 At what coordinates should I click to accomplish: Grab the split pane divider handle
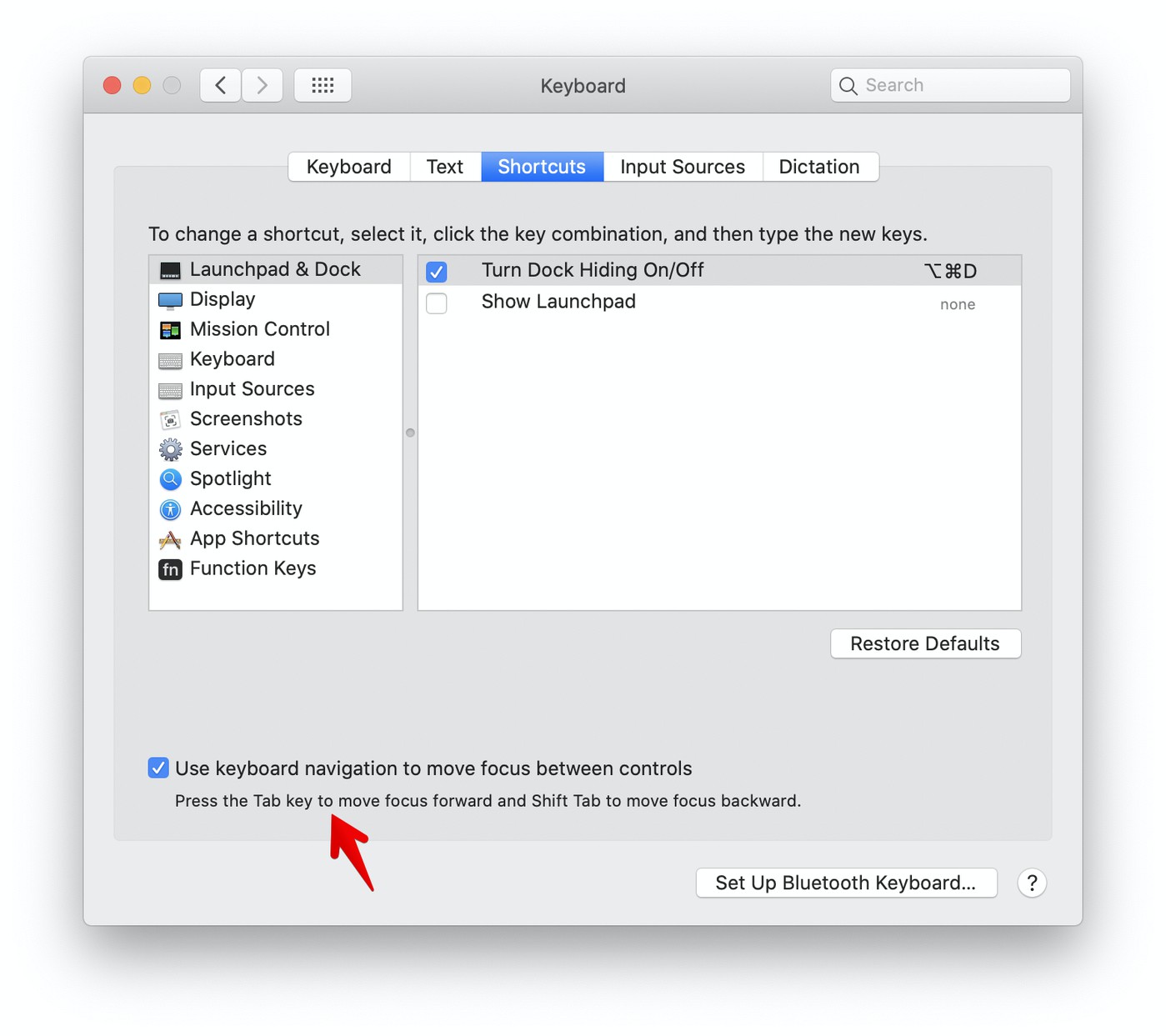click(x=410, y=433)
